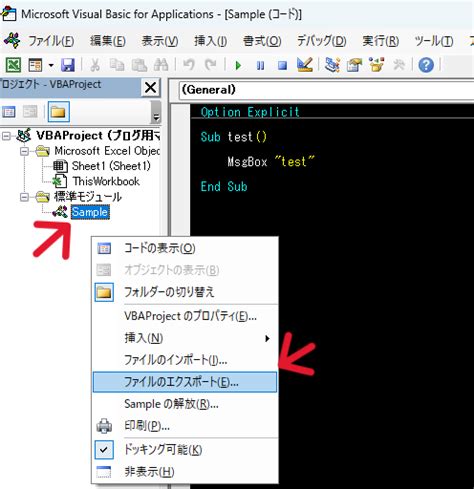Image resolution: width=474 pixels, height=489 pixels.
Task: Stop execution with the Reset icon
Action: tap(282, 65)
